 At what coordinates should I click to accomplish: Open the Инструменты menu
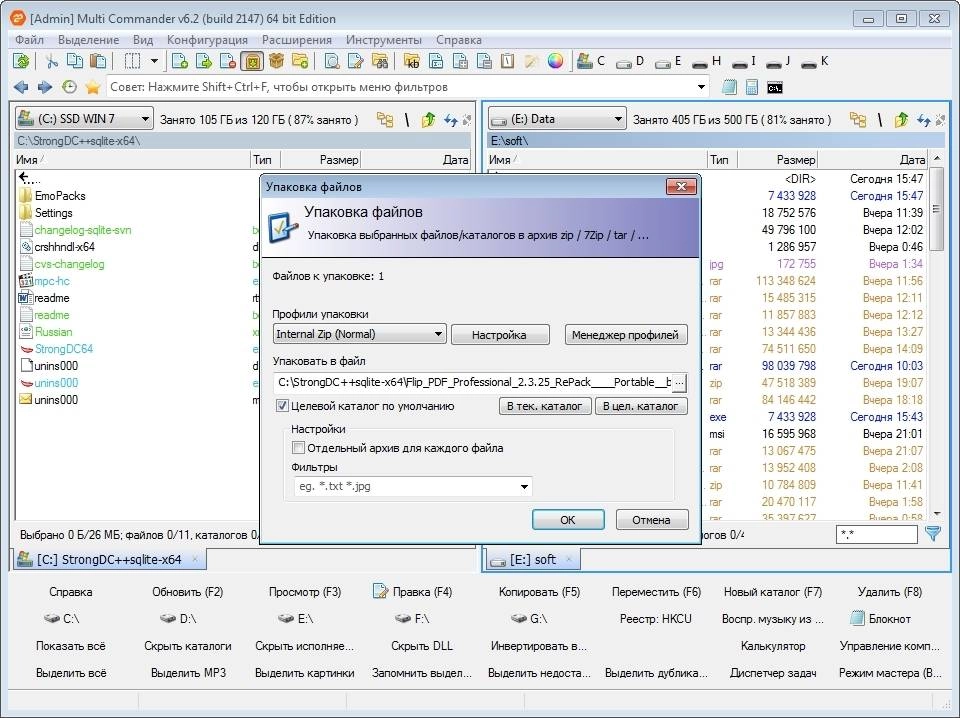[x=384, y=40]
